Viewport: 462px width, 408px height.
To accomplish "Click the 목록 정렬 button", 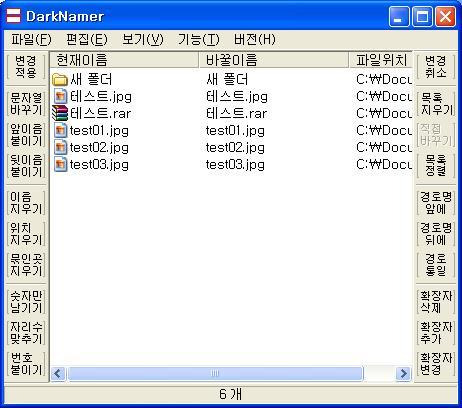I will pos(436,166).
